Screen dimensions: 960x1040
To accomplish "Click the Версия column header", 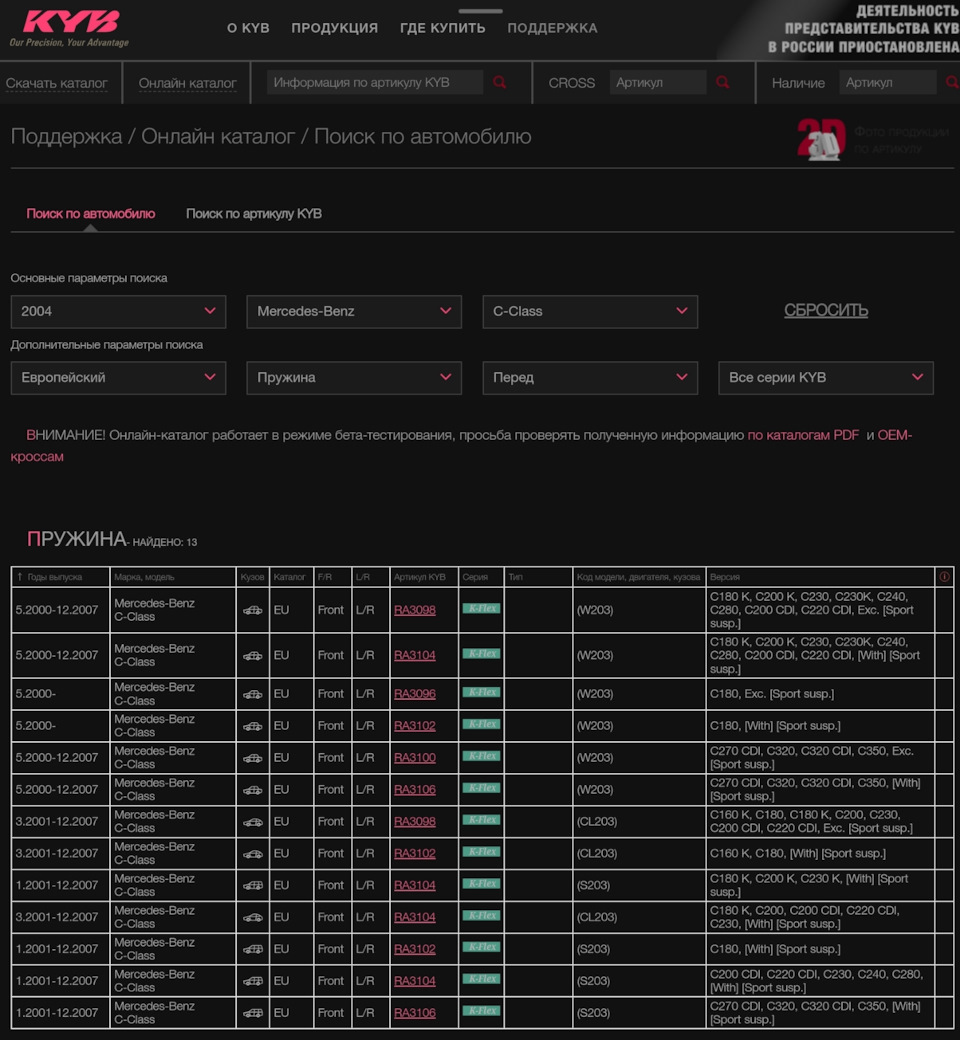I will (724, 577).
